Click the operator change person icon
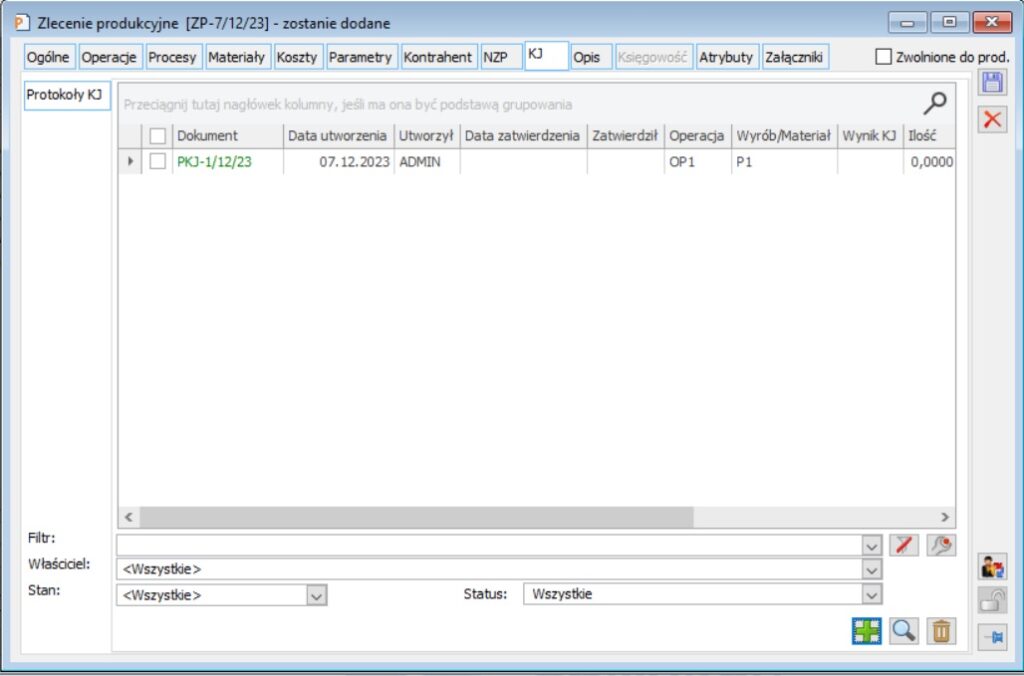 [992, 567]
